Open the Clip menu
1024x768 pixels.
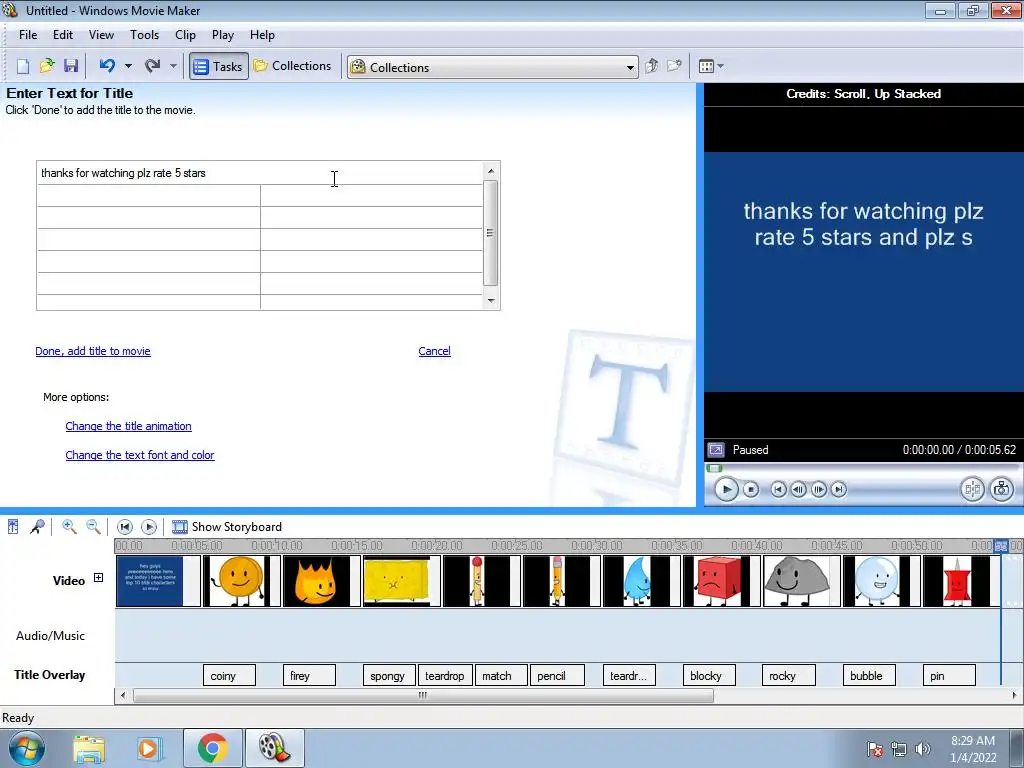pos(185,35)
